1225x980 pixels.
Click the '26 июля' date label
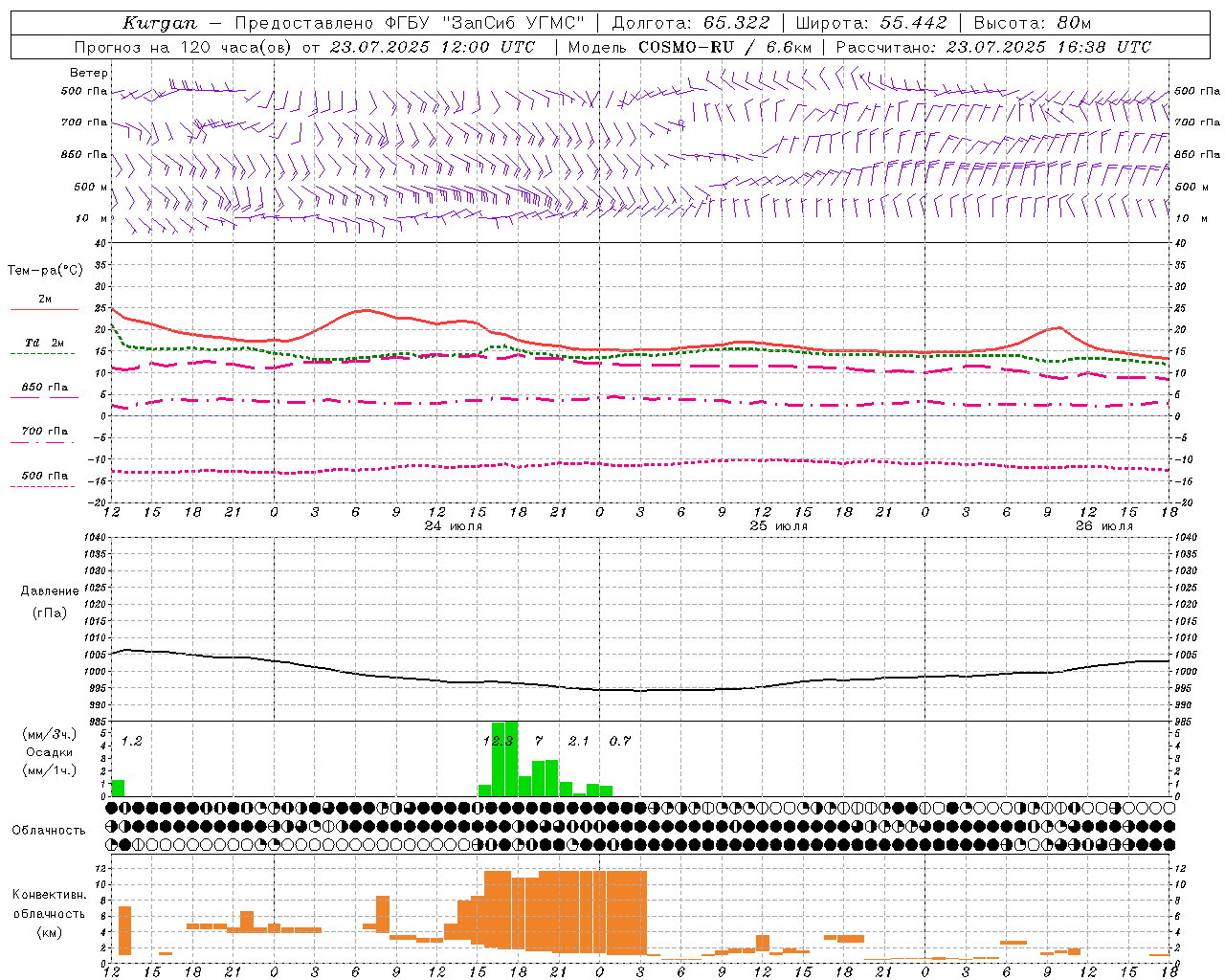click(1104, 526)
